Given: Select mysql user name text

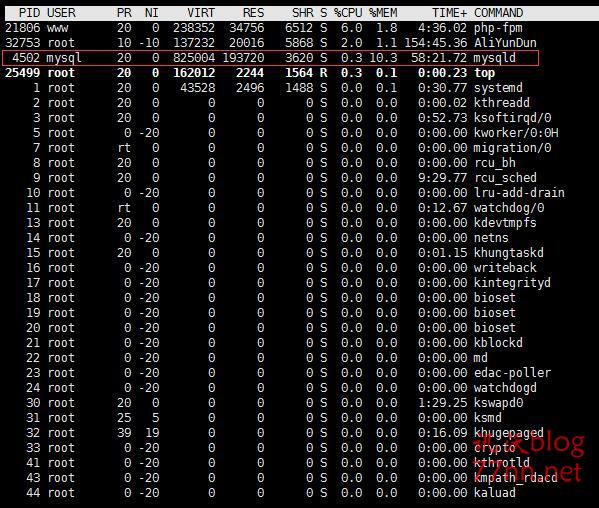Looking at the screenshot, I should (x=64, y=58).
